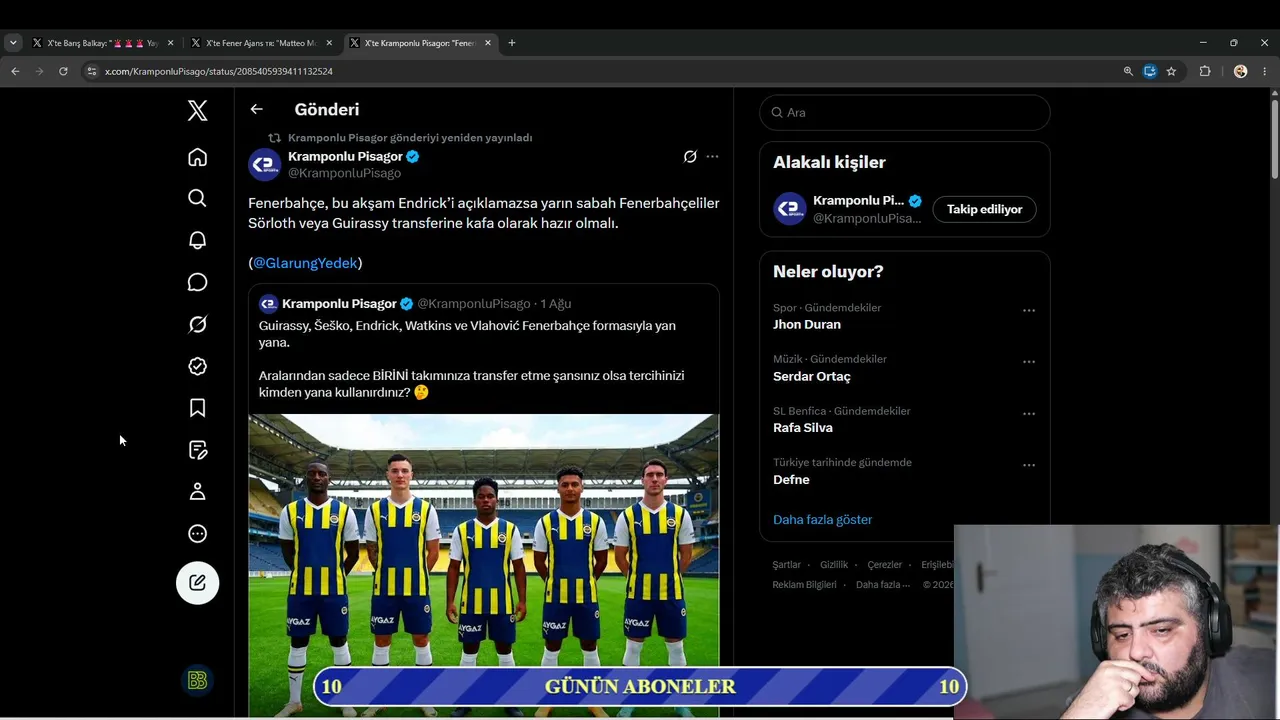Go back using the Gönderi back arrow

[257, 109]
